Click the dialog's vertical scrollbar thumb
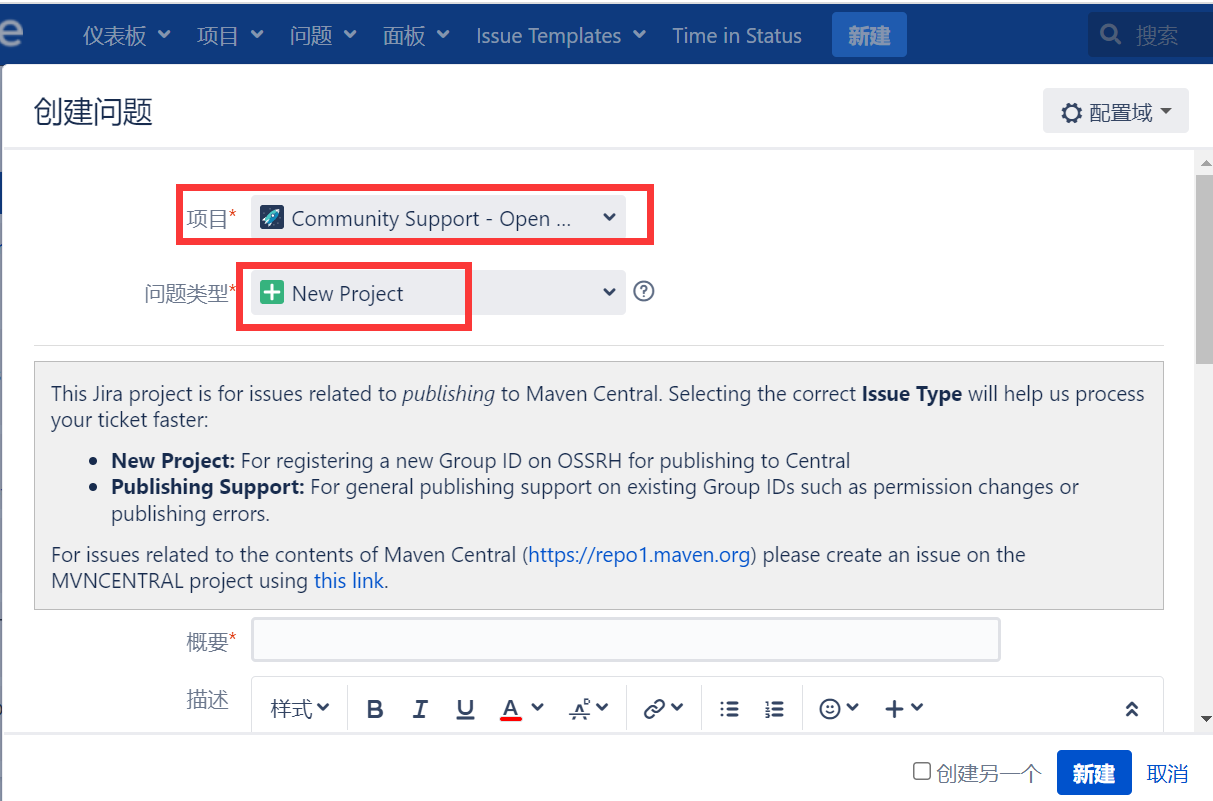Image resolution: width=1213 pixels, height=801 pixels. [x=1204, y=268]
